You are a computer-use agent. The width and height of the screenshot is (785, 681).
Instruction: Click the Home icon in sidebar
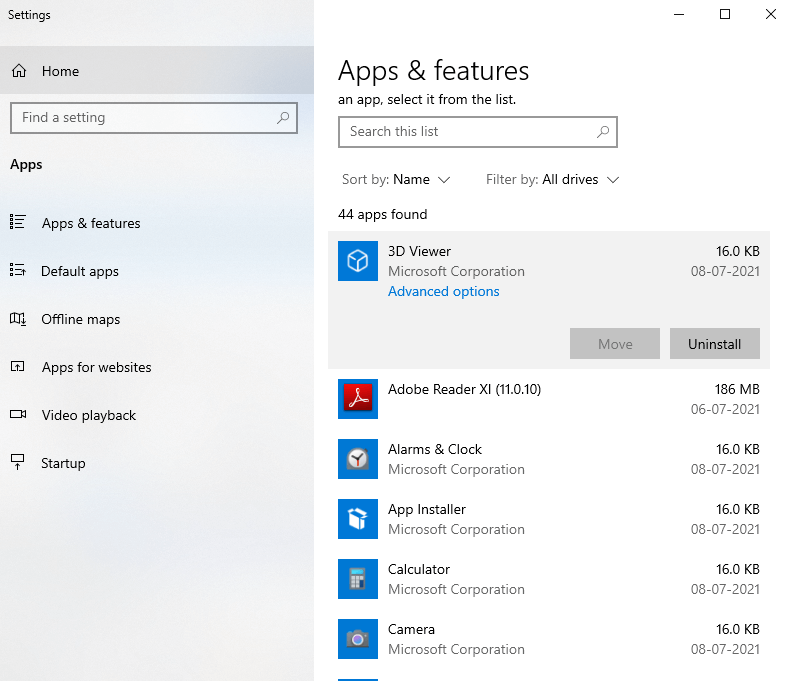point(19,71)
